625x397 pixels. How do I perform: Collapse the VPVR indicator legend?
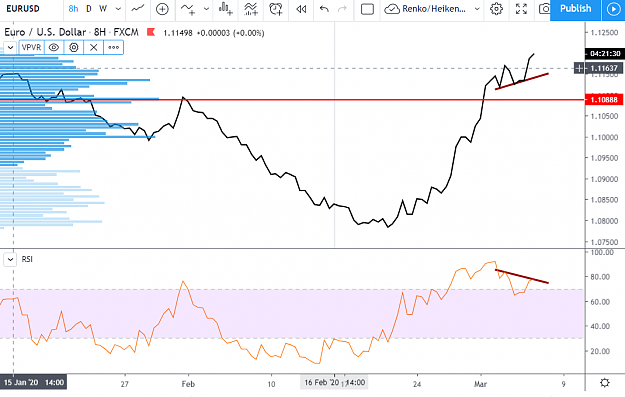(x=10, y=47)
